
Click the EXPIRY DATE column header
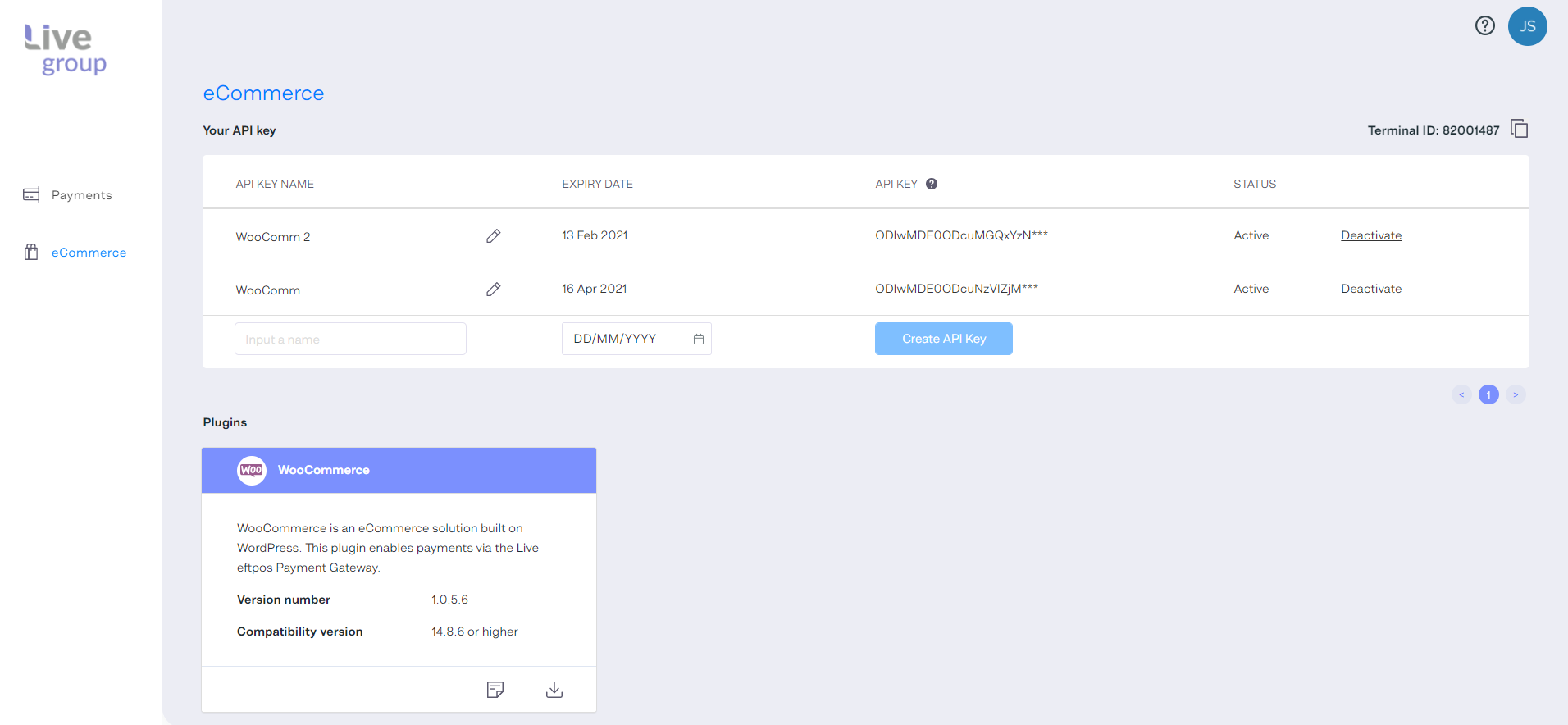point(597,184)
